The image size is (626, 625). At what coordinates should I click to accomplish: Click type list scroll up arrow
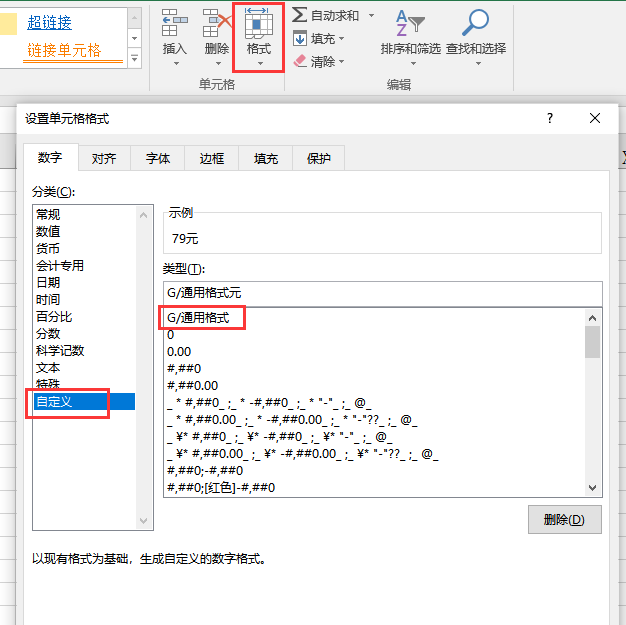tap(592, 318)
